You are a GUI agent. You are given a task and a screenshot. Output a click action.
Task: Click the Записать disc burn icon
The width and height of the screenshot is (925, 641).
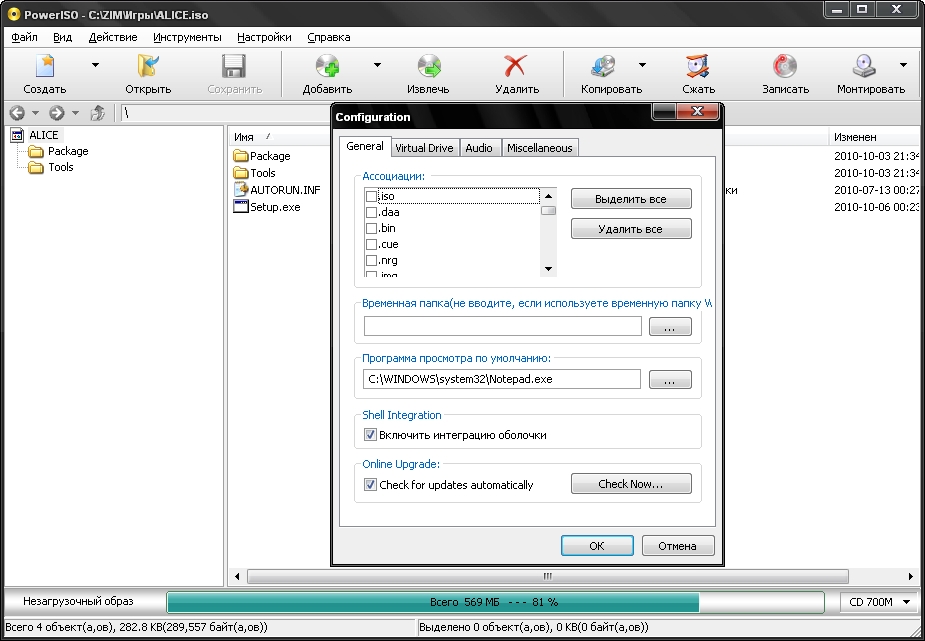785,66
